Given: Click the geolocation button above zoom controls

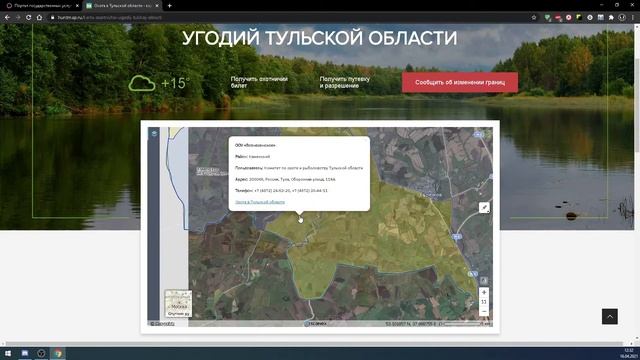Looking at the screenshot, I should click(484, 280).
